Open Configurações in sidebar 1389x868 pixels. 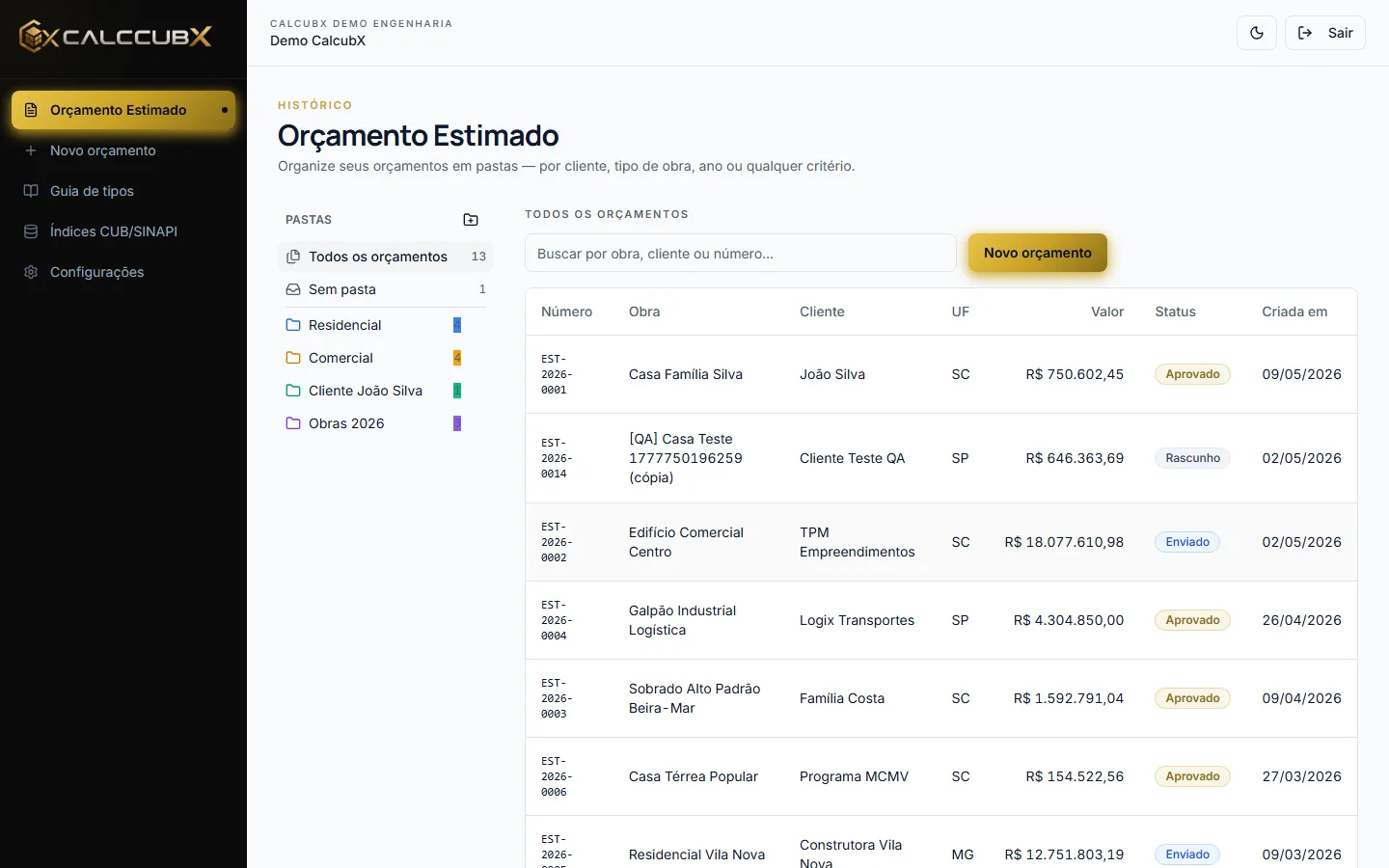coord(123,272)
